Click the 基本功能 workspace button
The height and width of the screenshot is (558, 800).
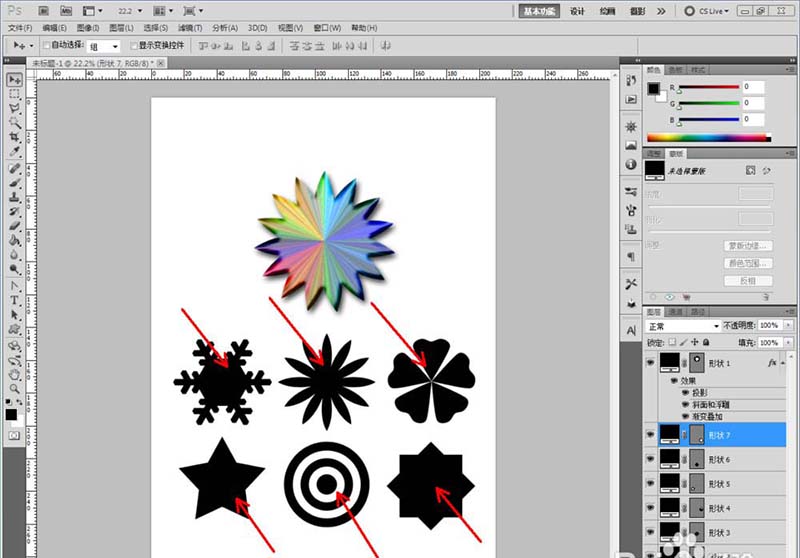[540, 11]
